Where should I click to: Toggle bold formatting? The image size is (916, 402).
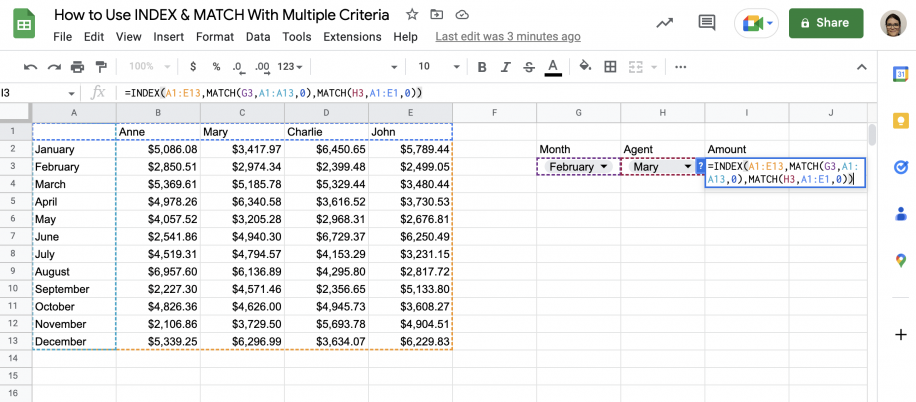coord(482,67)
